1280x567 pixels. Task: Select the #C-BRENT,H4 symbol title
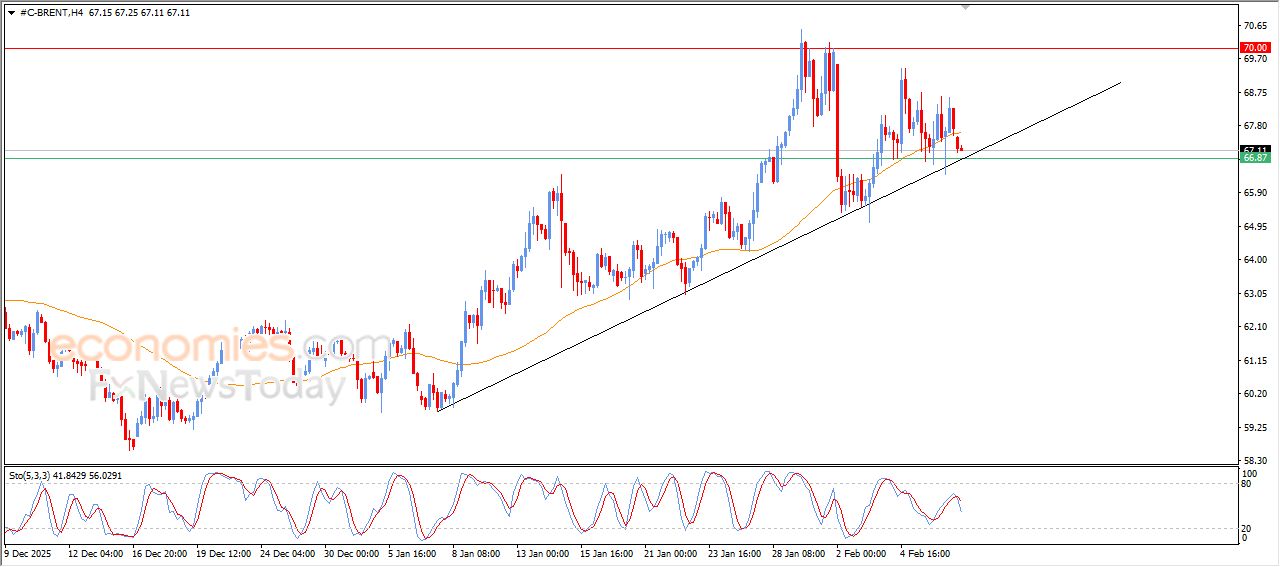point(51,13)
